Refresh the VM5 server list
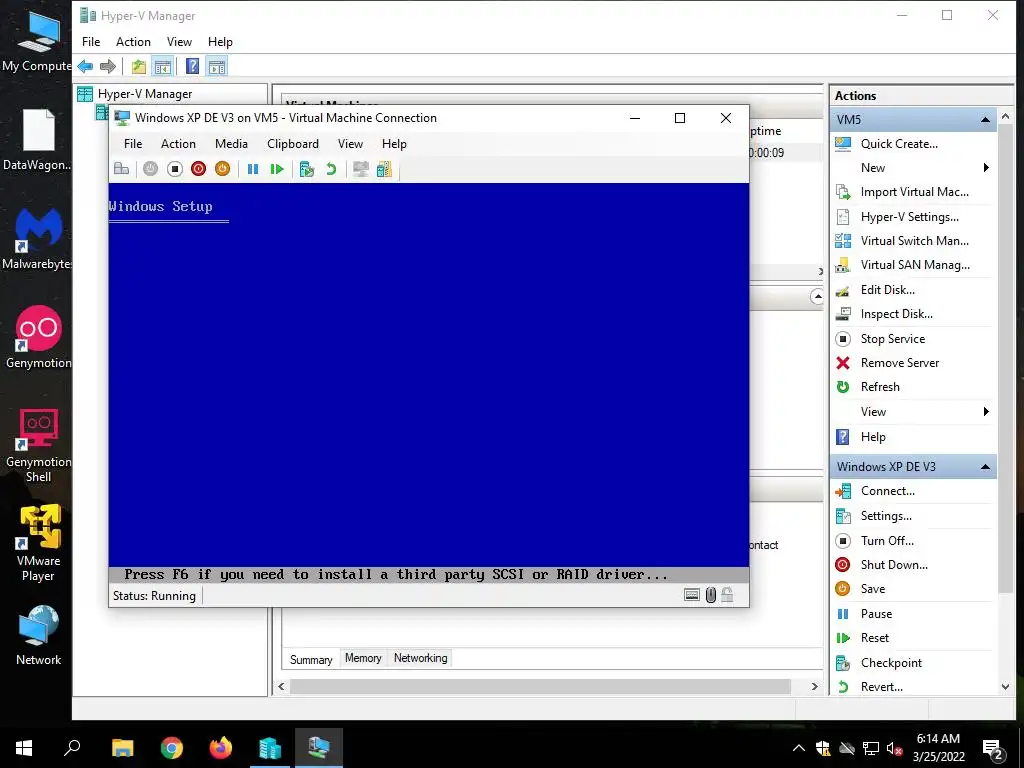The width and height of the screenshot is (1024, 768). (880, 387)
